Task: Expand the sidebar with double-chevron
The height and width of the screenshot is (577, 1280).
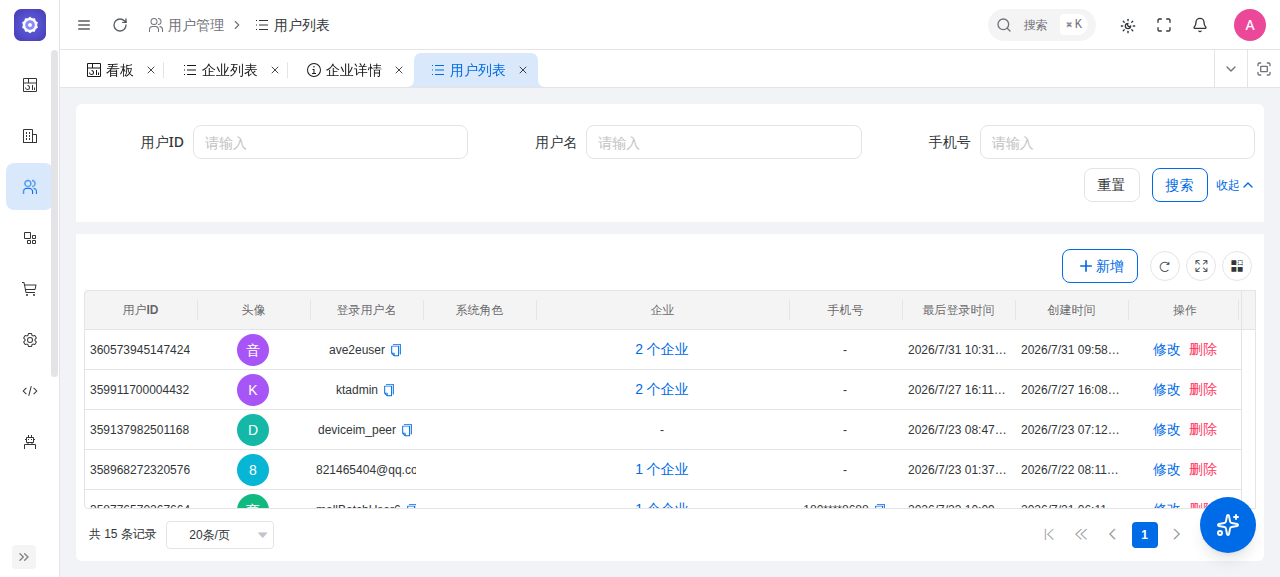Action: tap(24, 557)
